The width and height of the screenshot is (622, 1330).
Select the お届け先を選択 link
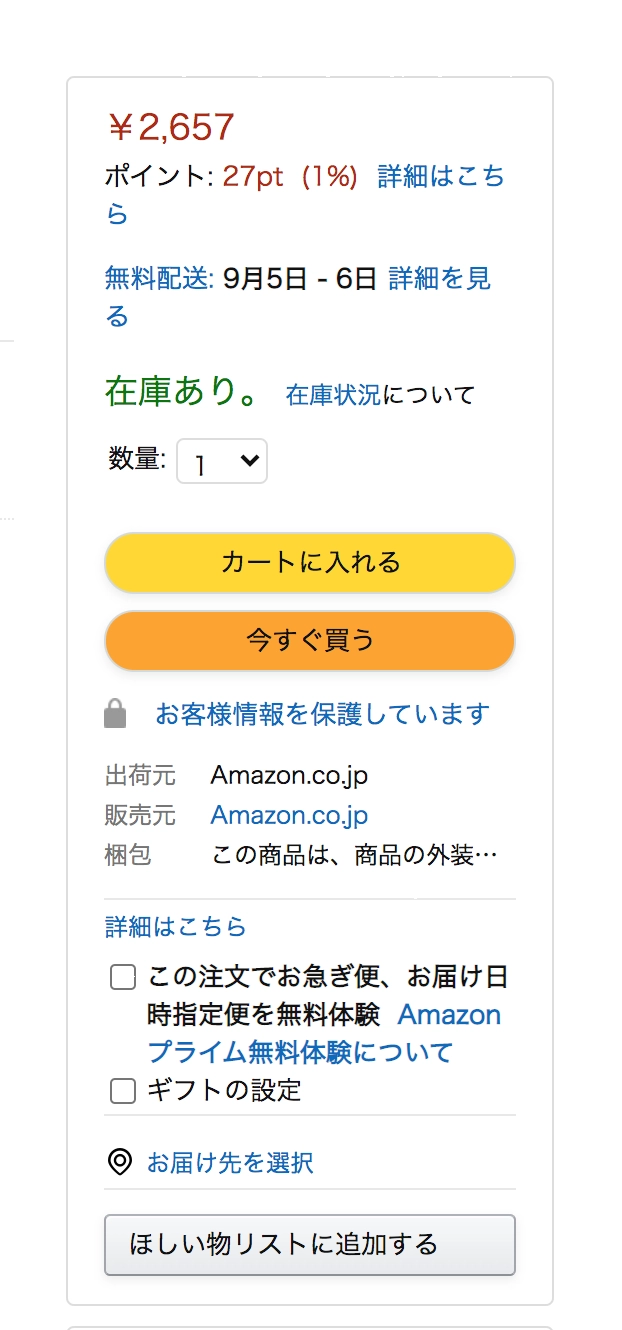(230, 1163)
